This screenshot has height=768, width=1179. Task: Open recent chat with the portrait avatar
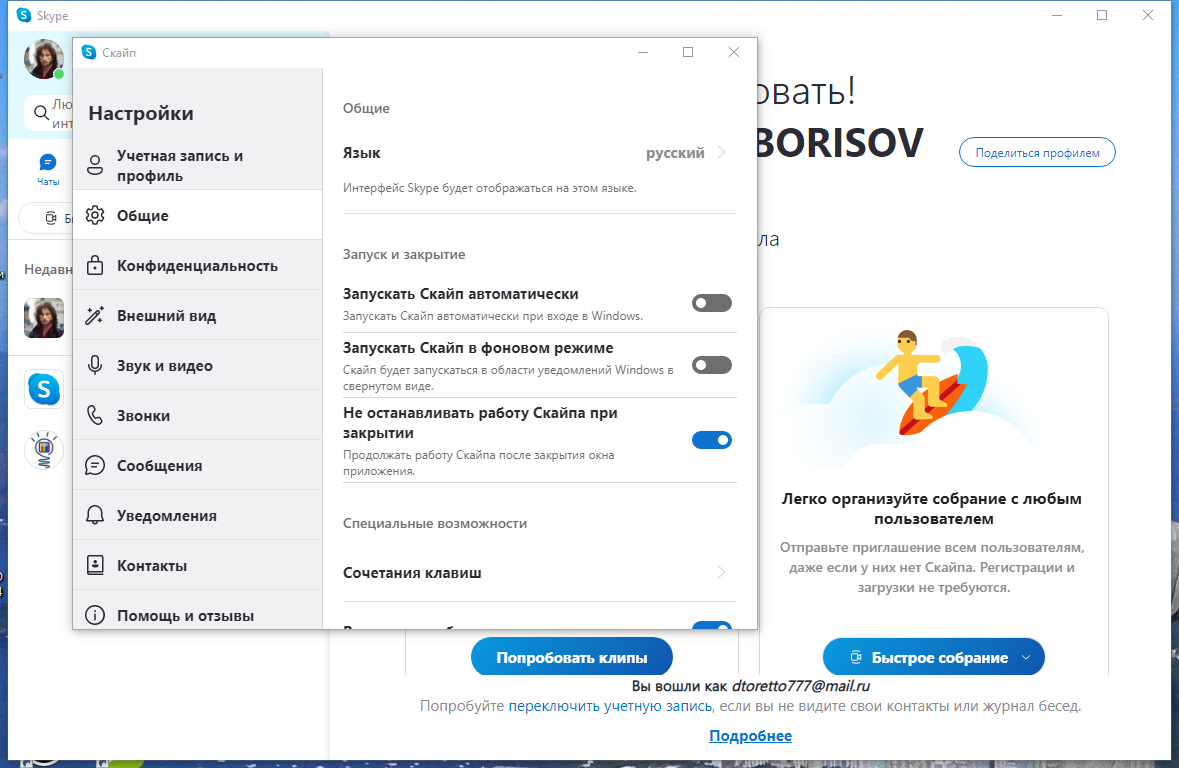44,317
